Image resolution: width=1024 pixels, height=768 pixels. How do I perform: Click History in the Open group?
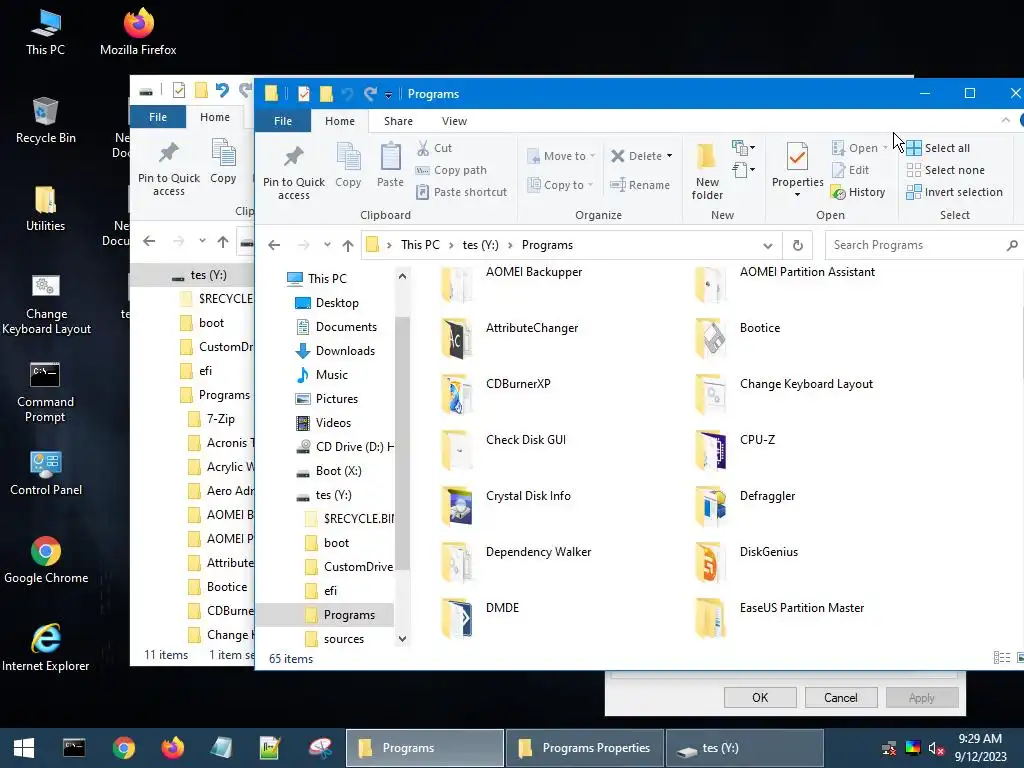tap(857, 192)
